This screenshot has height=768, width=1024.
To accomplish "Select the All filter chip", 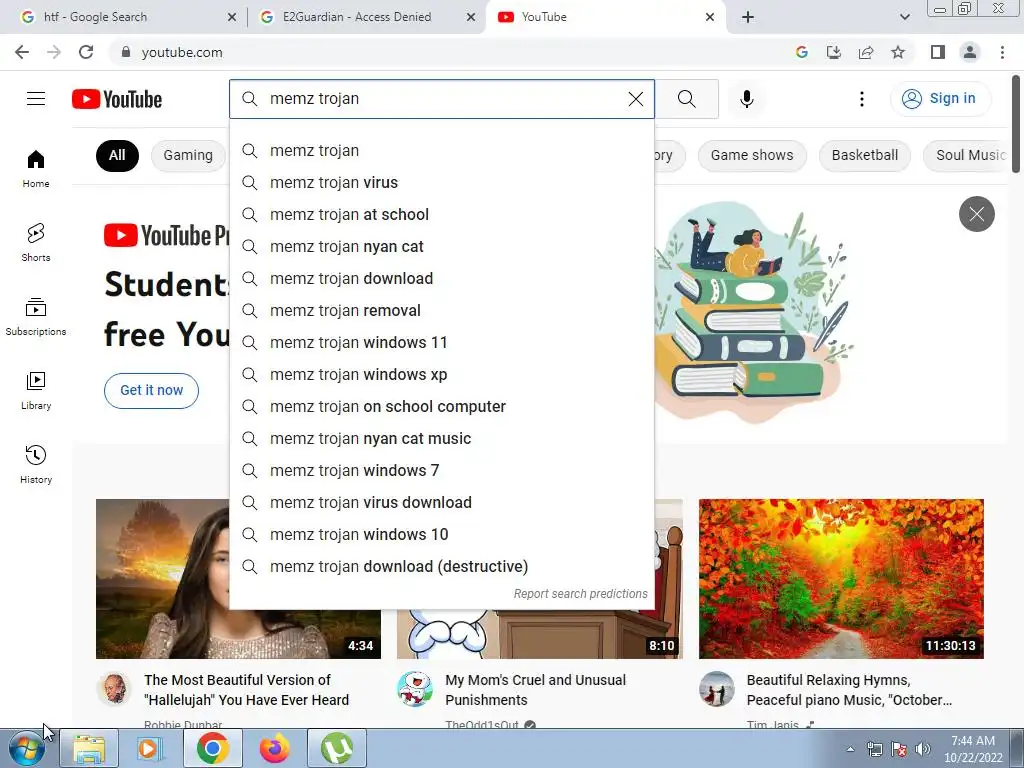I will 117,155.
